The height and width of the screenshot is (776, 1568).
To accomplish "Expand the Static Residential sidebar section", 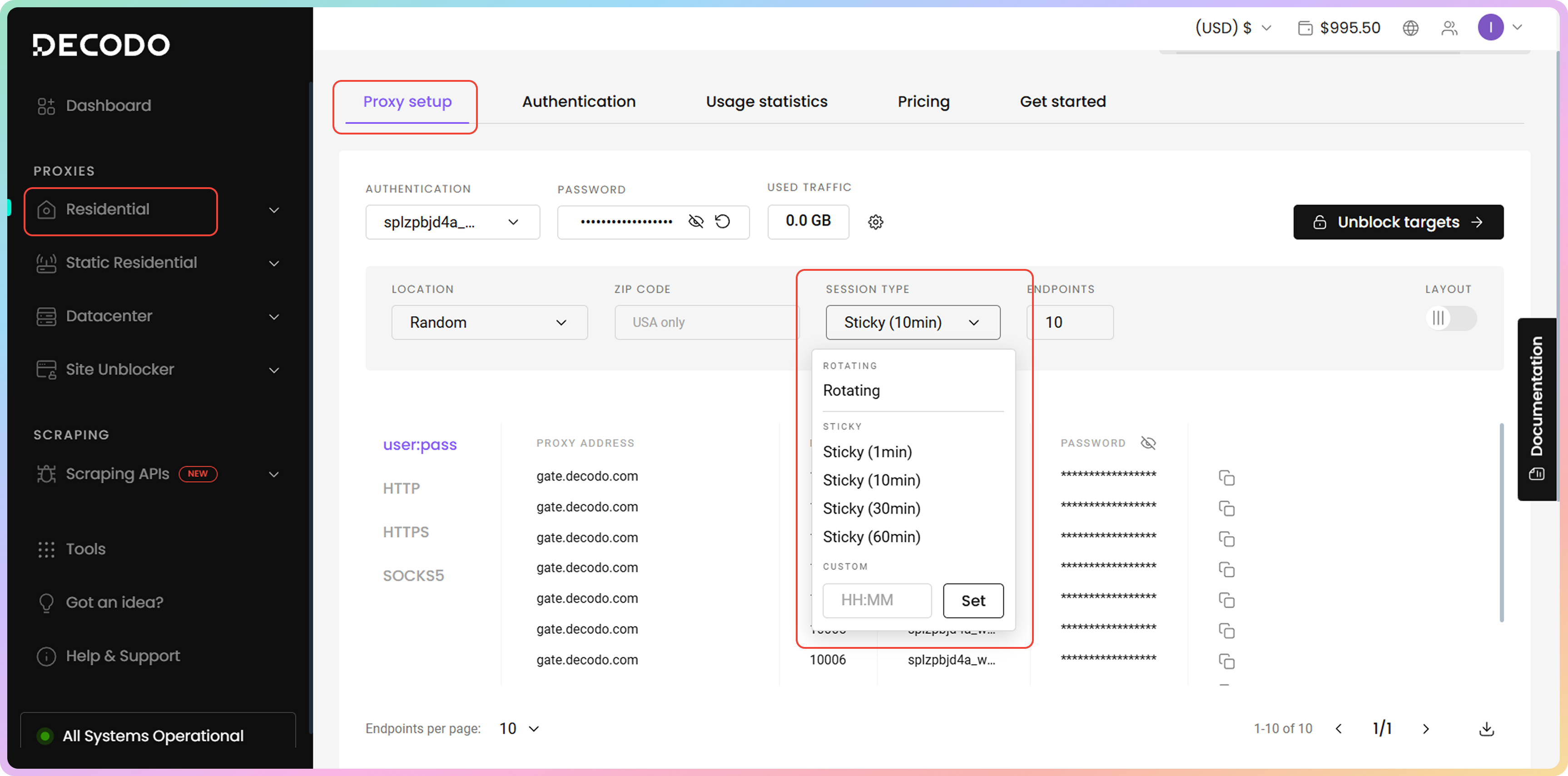I will click(274, 263).
